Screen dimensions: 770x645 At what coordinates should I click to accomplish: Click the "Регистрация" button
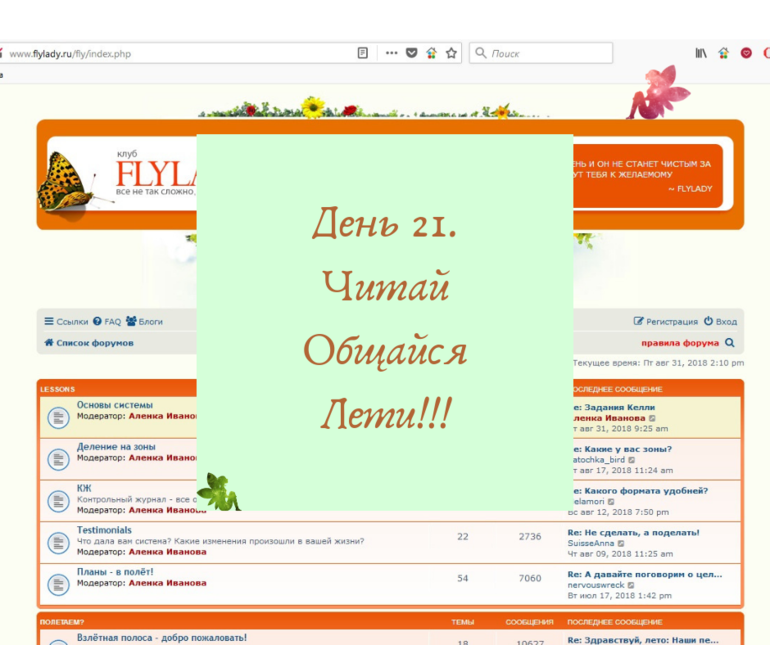tap(665, 322)
